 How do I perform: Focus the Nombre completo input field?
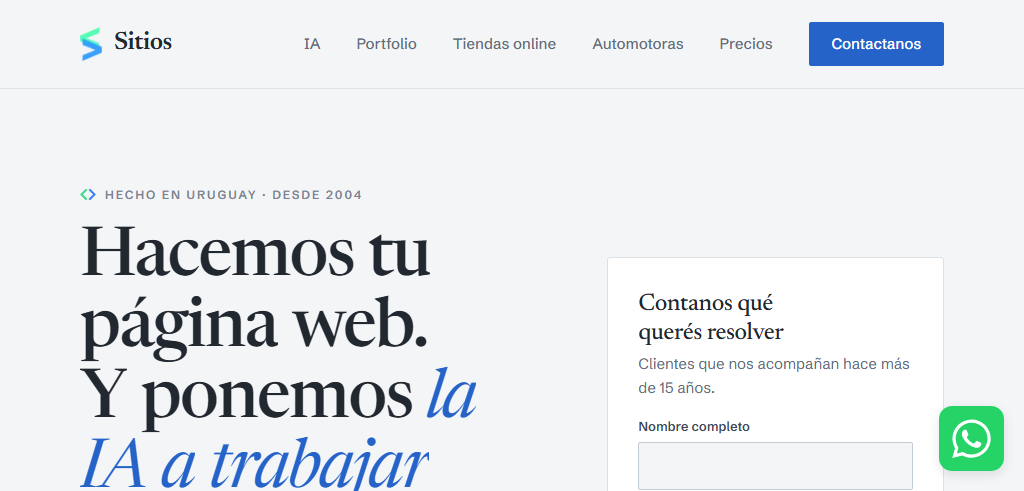[775, 466]
